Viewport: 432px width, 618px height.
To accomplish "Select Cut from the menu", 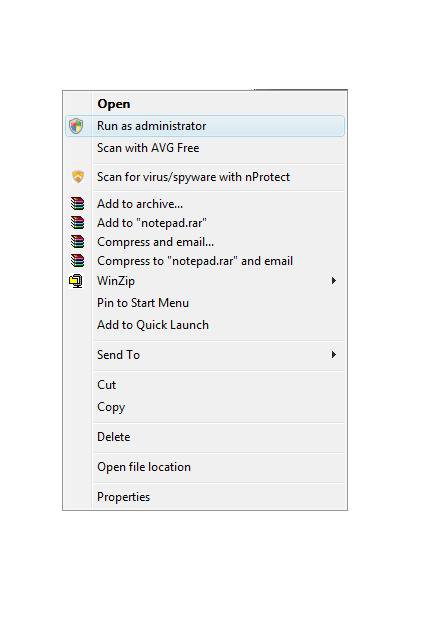I will [205, 385].
